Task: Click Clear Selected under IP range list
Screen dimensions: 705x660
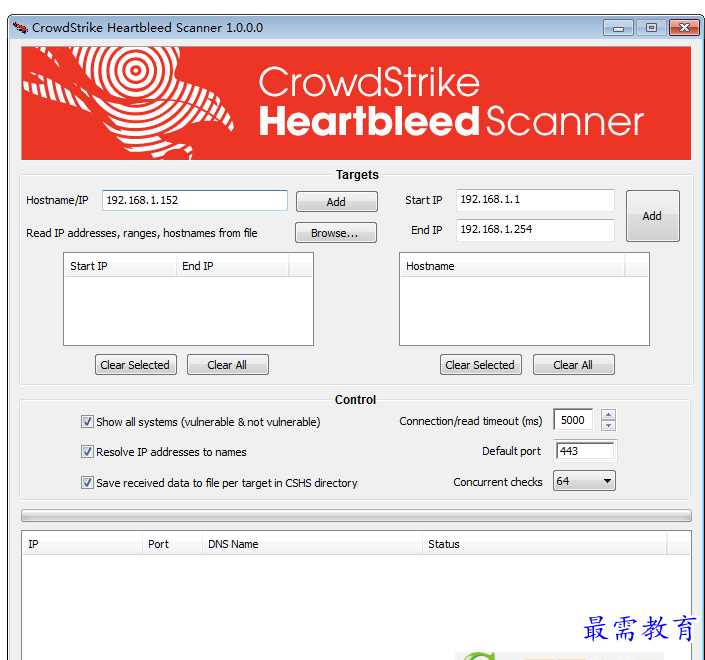Action: click(135, 365)
